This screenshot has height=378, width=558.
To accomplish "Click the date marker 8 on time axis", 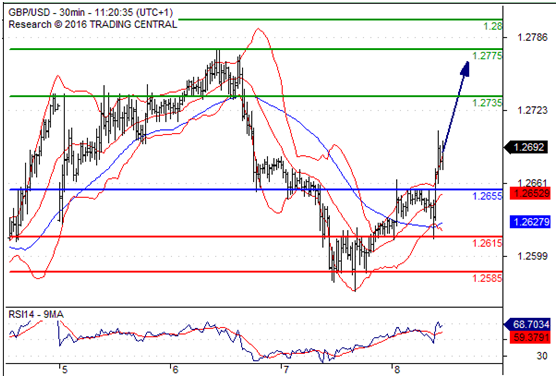I will (396, 369).
